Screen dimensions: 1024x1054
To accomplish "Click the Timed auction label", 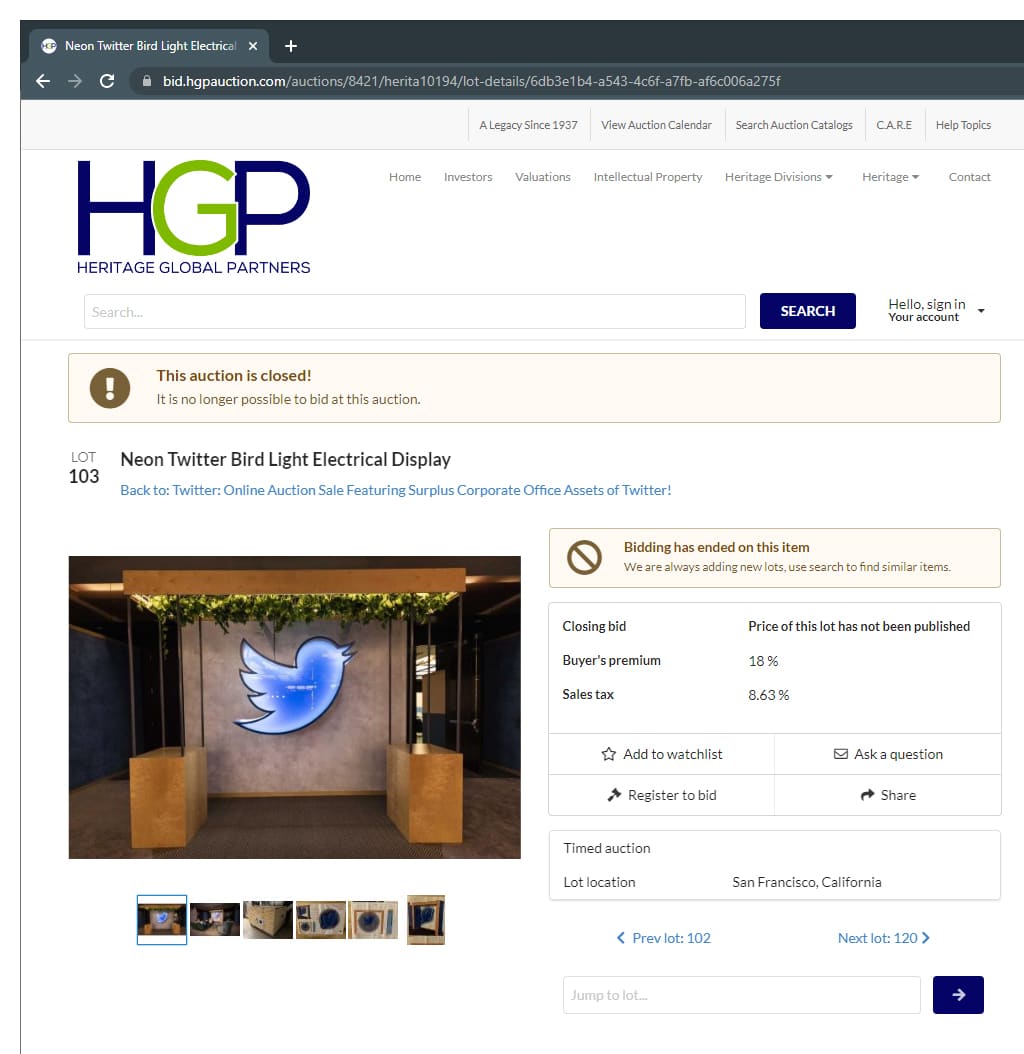I will 606,848.
